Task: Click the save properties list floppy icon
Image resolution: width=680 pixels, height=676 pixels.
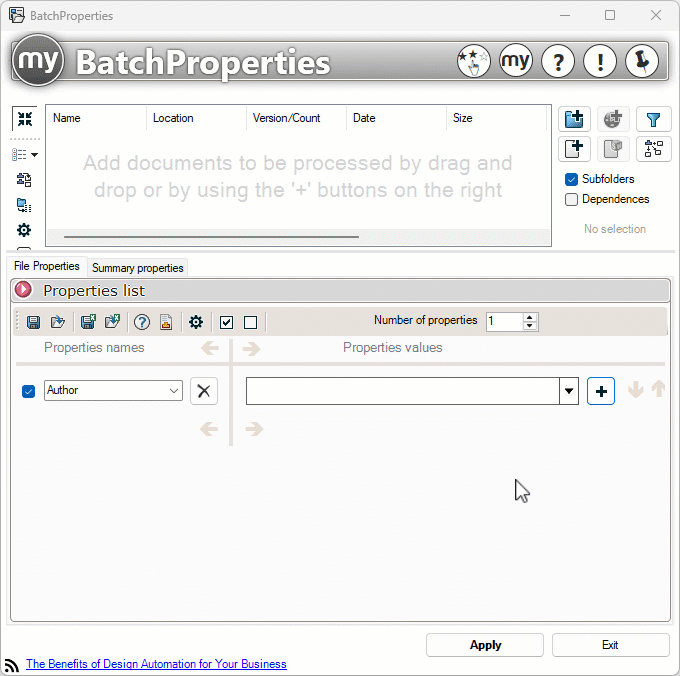Action: point(34,322)
